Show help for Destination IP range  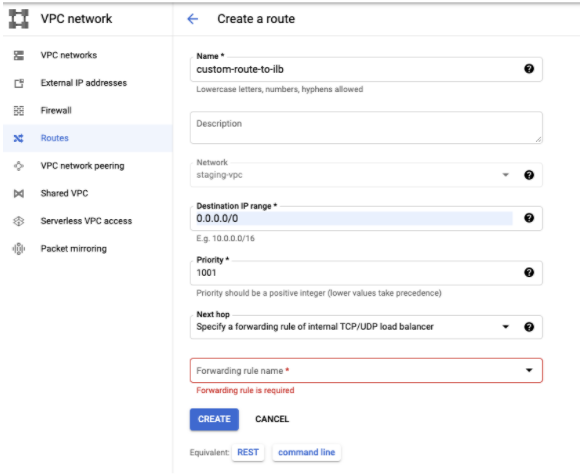coord(529,218)
